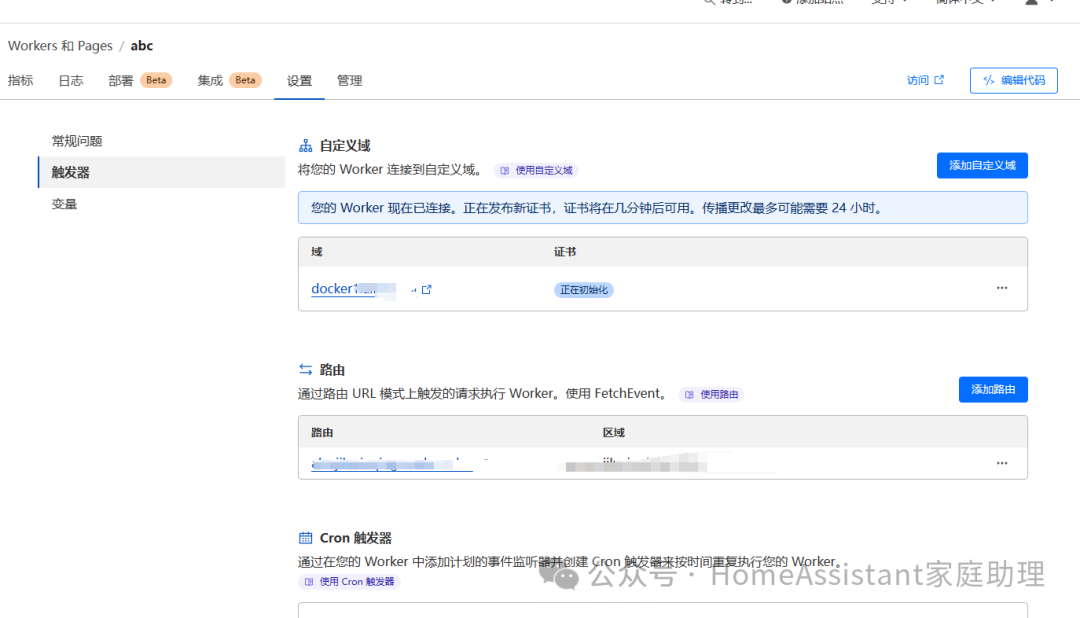Switch to the 集成 Beta tab
Image resolution: width=1080 pixels, height=618 pixels.
(x=229, y=81)
